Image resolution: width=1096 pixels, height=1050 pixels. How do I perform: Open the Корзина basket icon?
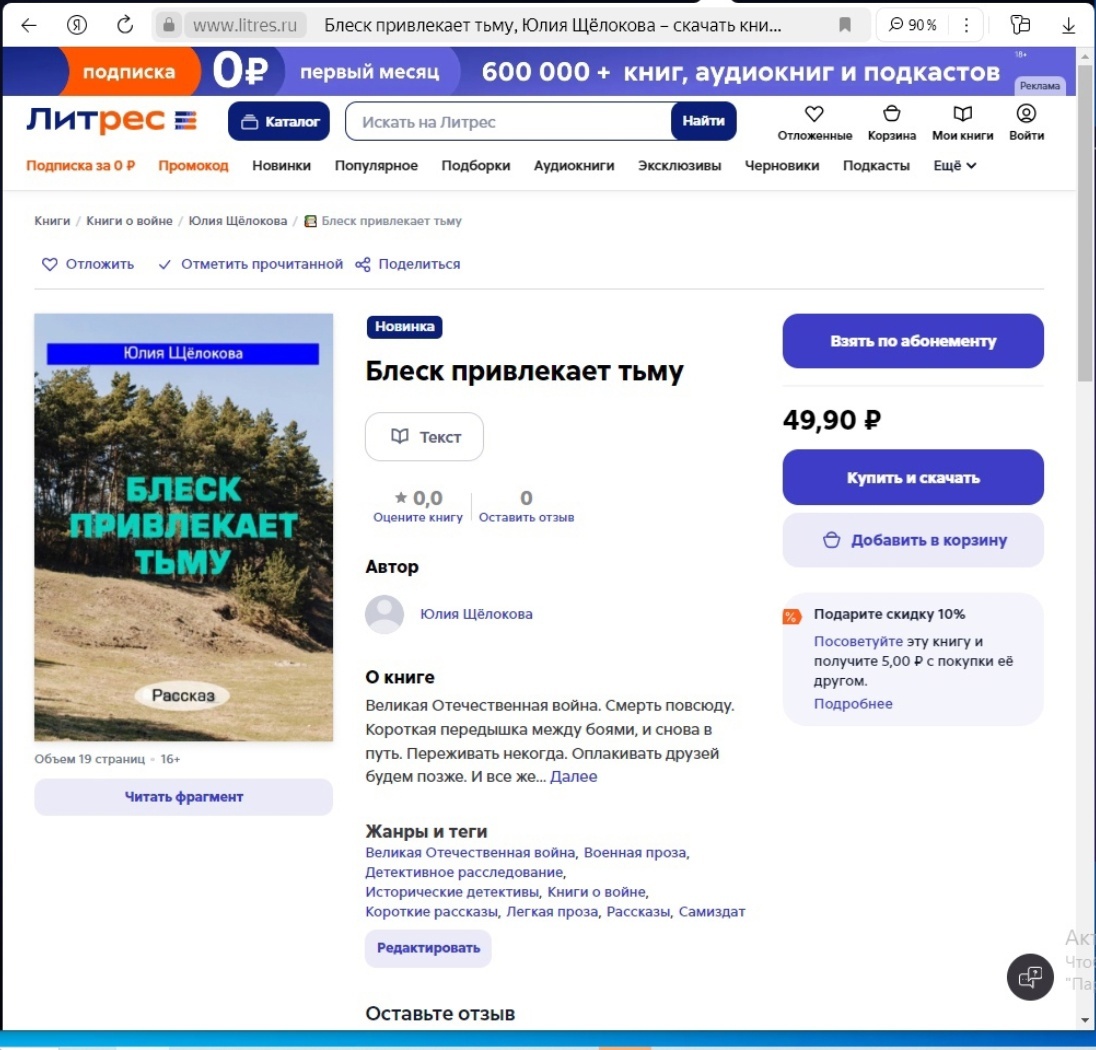click(891, 114)
